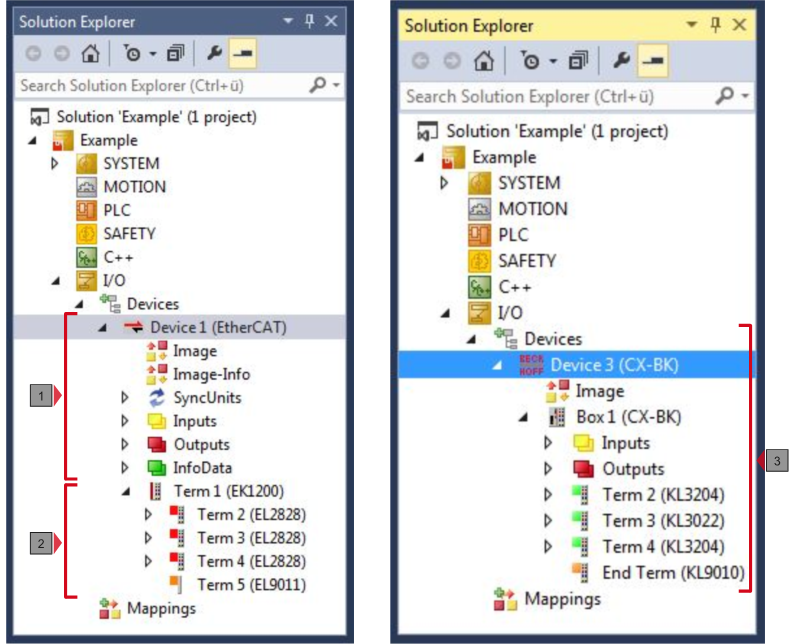Click the Collapse All icon in left panel toolbar
This screenshot has height=644, width=798.
(x=177, y=53)
